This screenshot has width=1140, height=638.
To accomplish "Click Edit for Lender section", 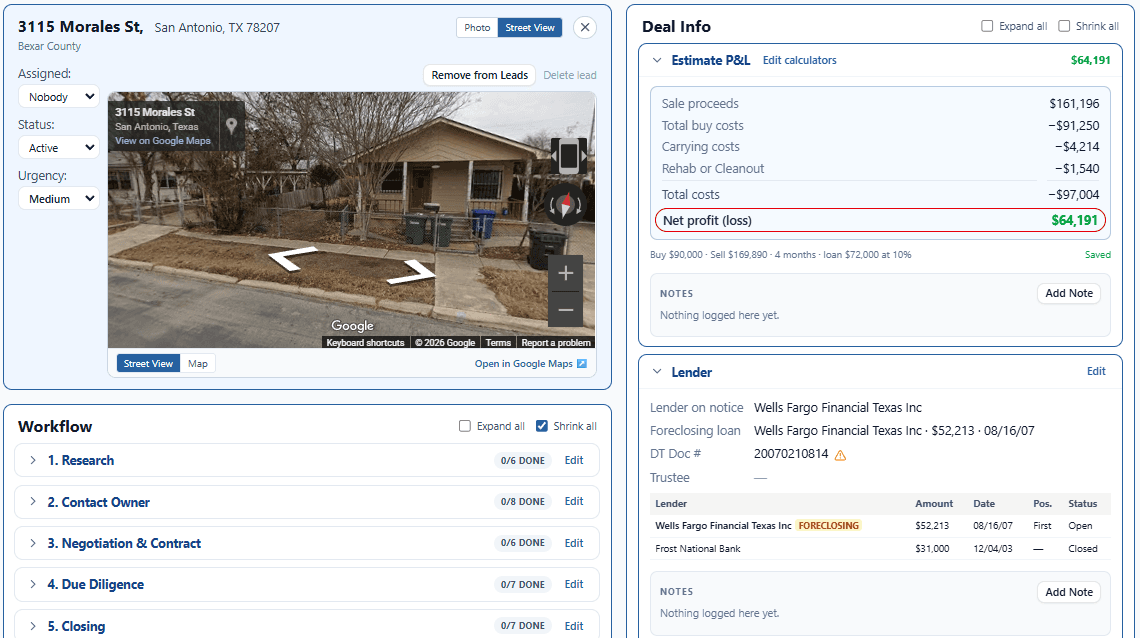I will (x=1096, y=371).
